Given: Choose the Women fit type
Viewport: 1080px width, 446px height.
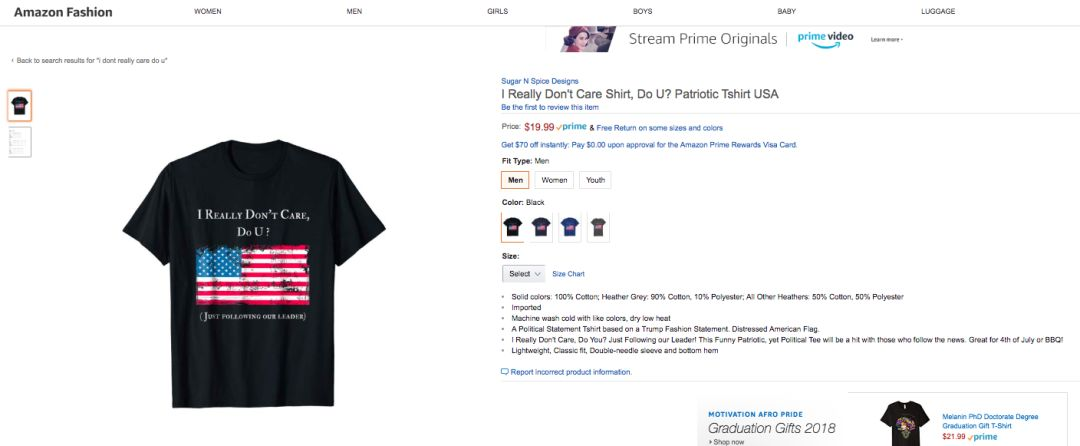Looking at the screenshot, I should (554, 180).
